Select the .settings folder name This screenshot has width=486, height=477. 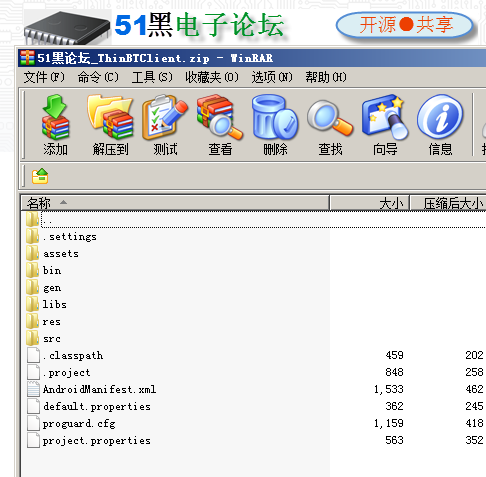point(70,236)
